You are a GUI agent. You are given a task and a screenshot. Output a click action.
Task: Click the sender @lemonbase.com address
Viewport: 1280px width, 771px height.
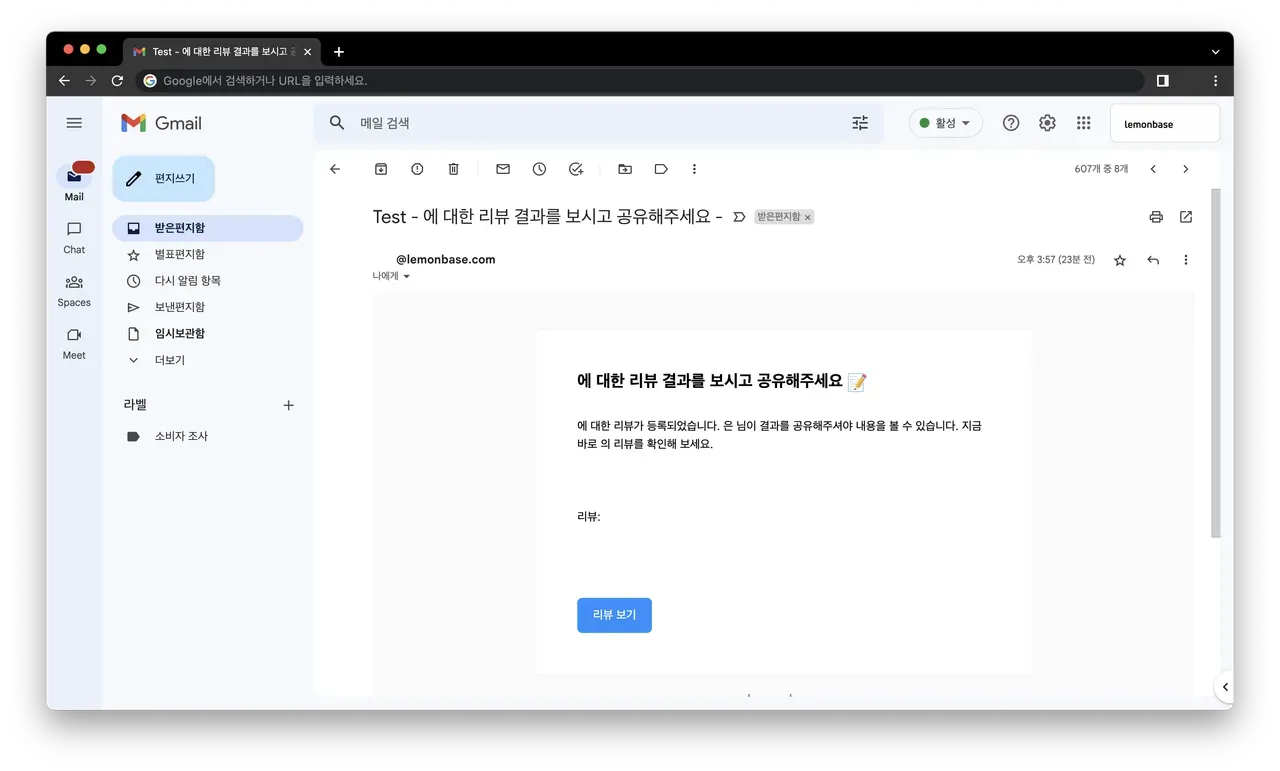click(445, 259)
